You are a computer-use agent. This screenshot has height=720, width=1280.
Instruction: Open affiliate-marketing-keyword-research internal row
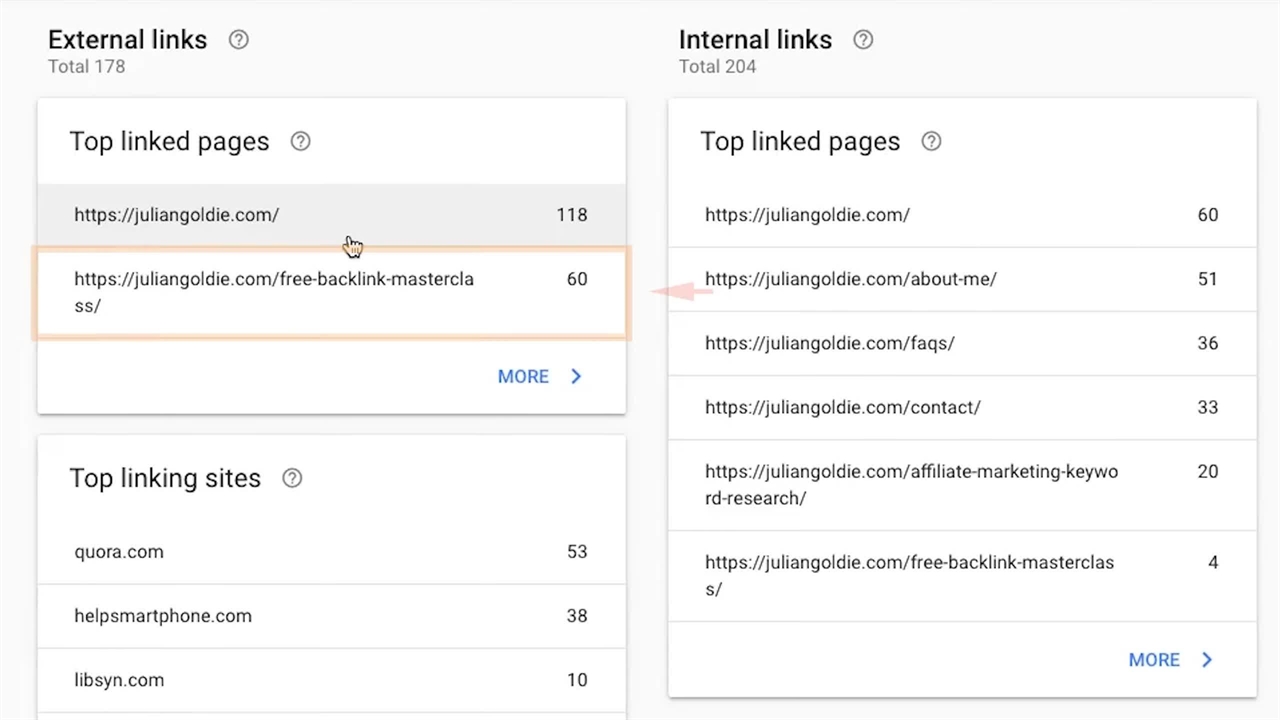click(960, 484)
